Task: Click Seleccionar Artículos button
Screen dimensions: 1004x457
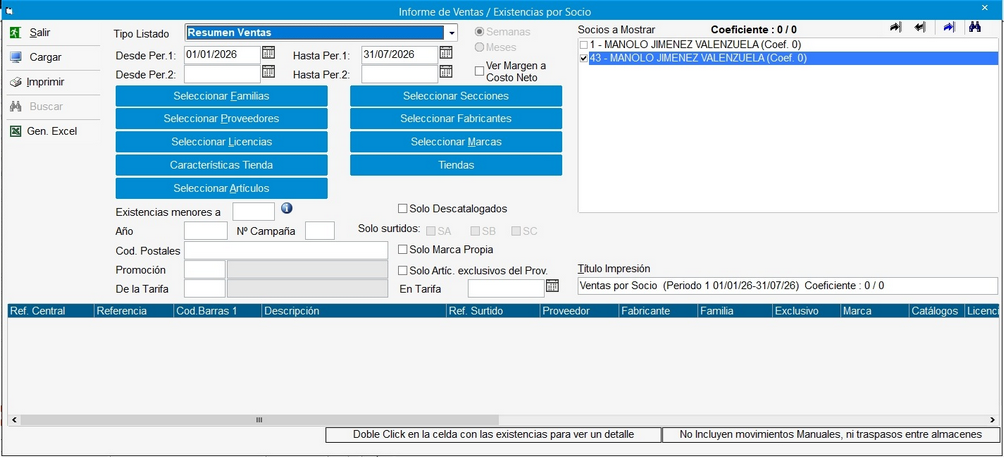Action: 222,188
